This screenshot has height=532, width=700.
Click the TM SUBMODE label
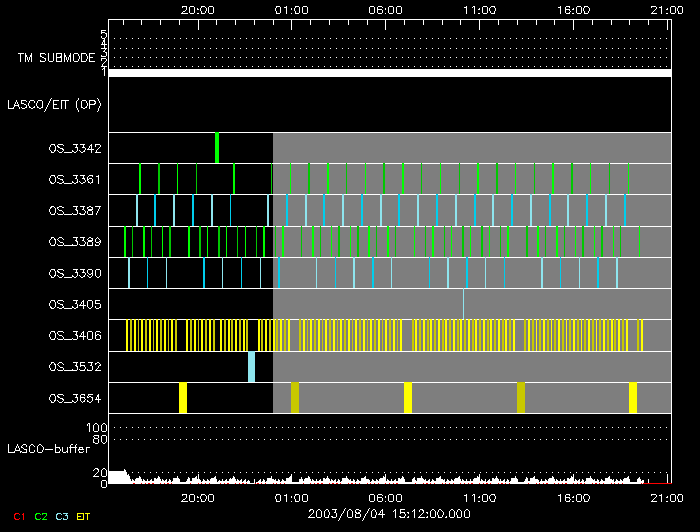coord(55,58)
